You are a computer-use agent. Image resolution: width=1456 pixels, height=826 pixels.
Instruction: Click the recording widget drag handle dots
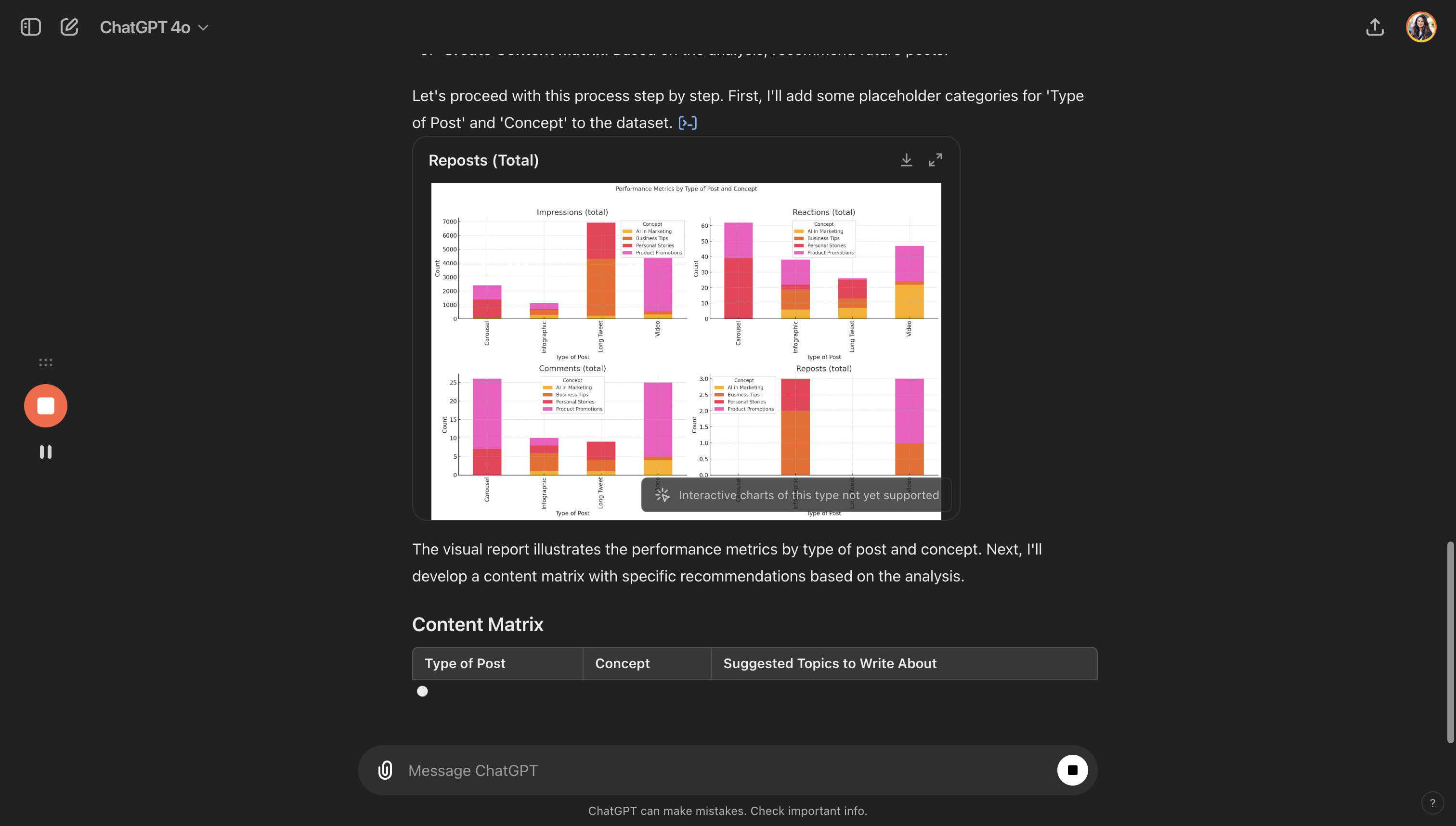(x=45, y=362)
